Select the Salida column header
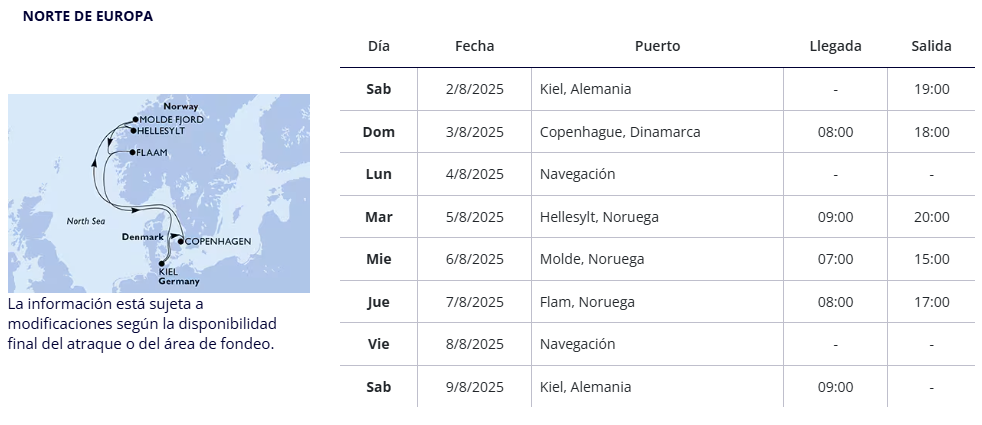 tap(931, 46)
